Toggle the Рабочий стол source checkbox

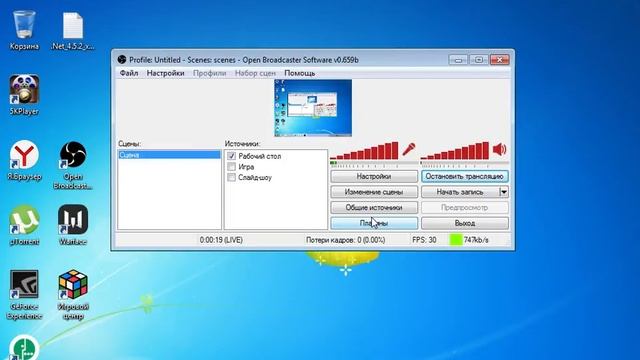231,156
